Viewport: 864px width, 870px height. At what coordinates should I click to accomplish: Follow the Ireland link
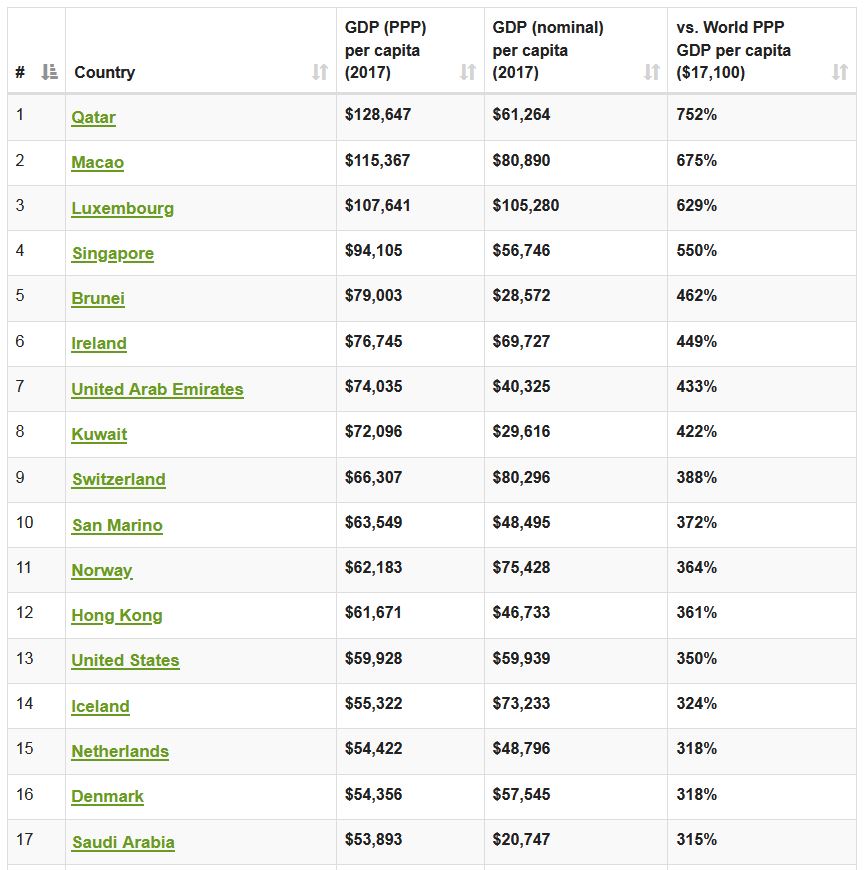(x=99, y=343)
